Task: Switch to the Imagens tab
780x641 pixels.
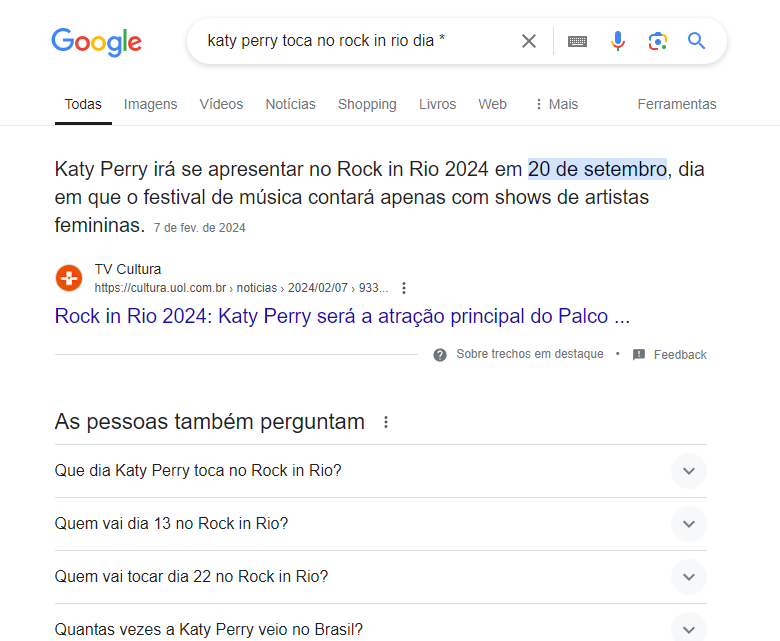Action: point(150,104)
